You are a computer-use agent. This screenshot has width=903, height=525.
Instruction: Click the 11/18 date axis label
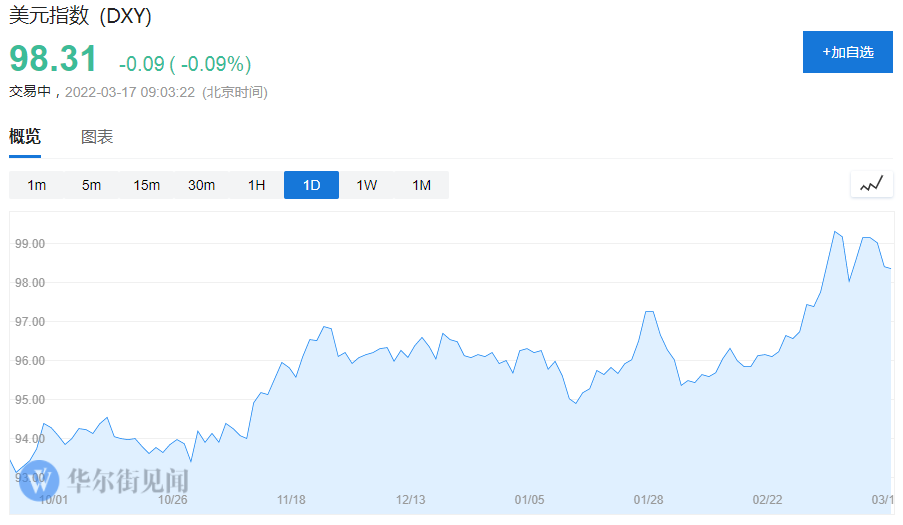(x=291, y=499)
